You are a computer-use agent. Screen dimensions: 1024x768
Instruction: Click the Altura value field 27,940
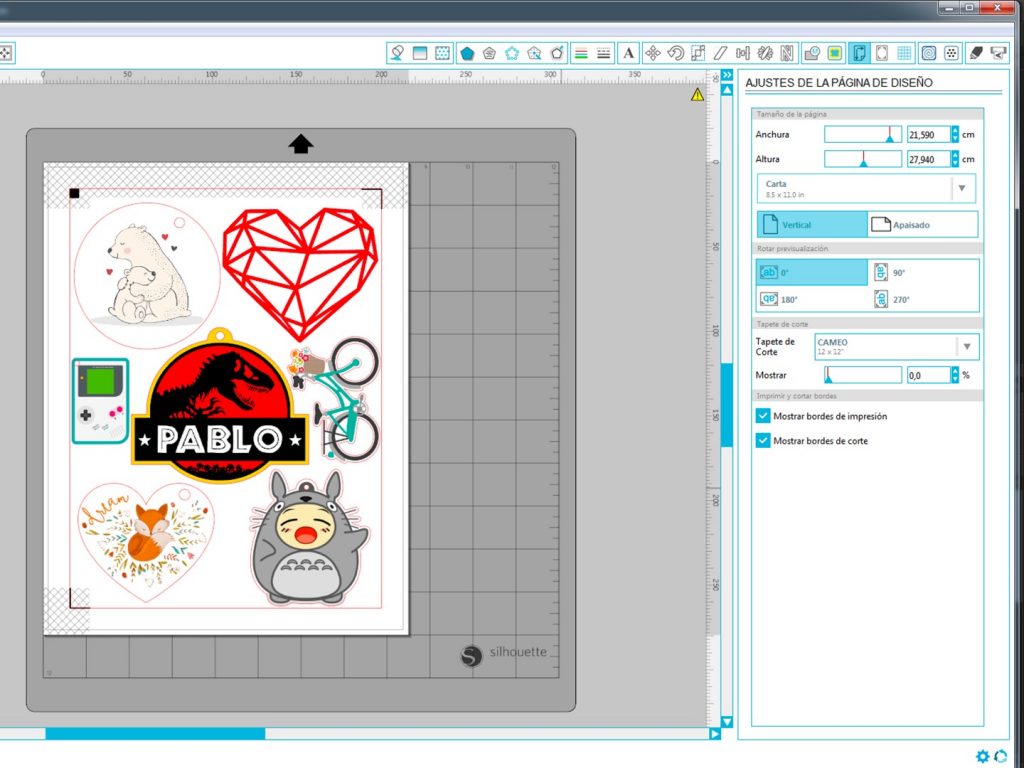pyautogui.click(x=928, y=159)
